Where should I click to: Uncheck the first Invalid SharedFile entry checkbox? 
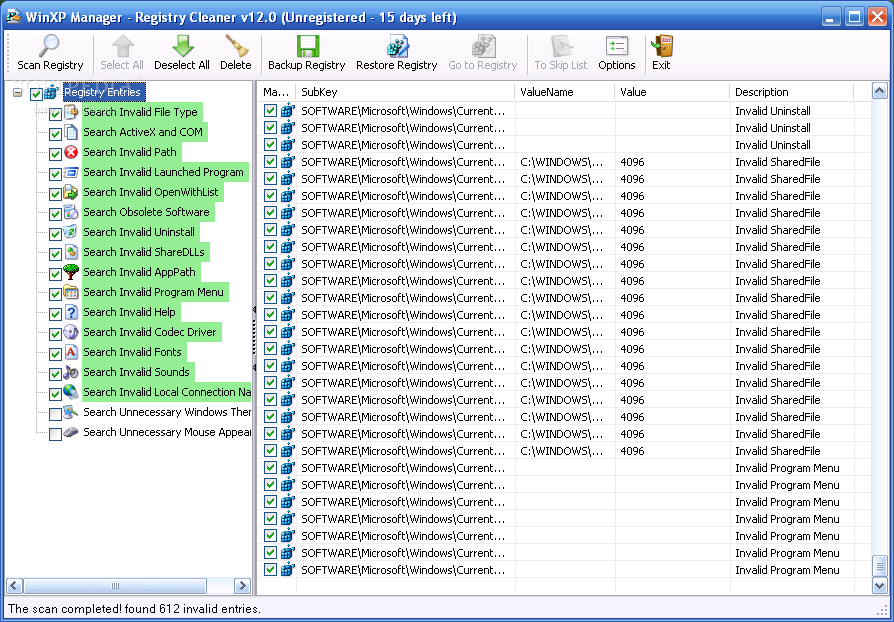pyautogui.click(x=270, y=161)
